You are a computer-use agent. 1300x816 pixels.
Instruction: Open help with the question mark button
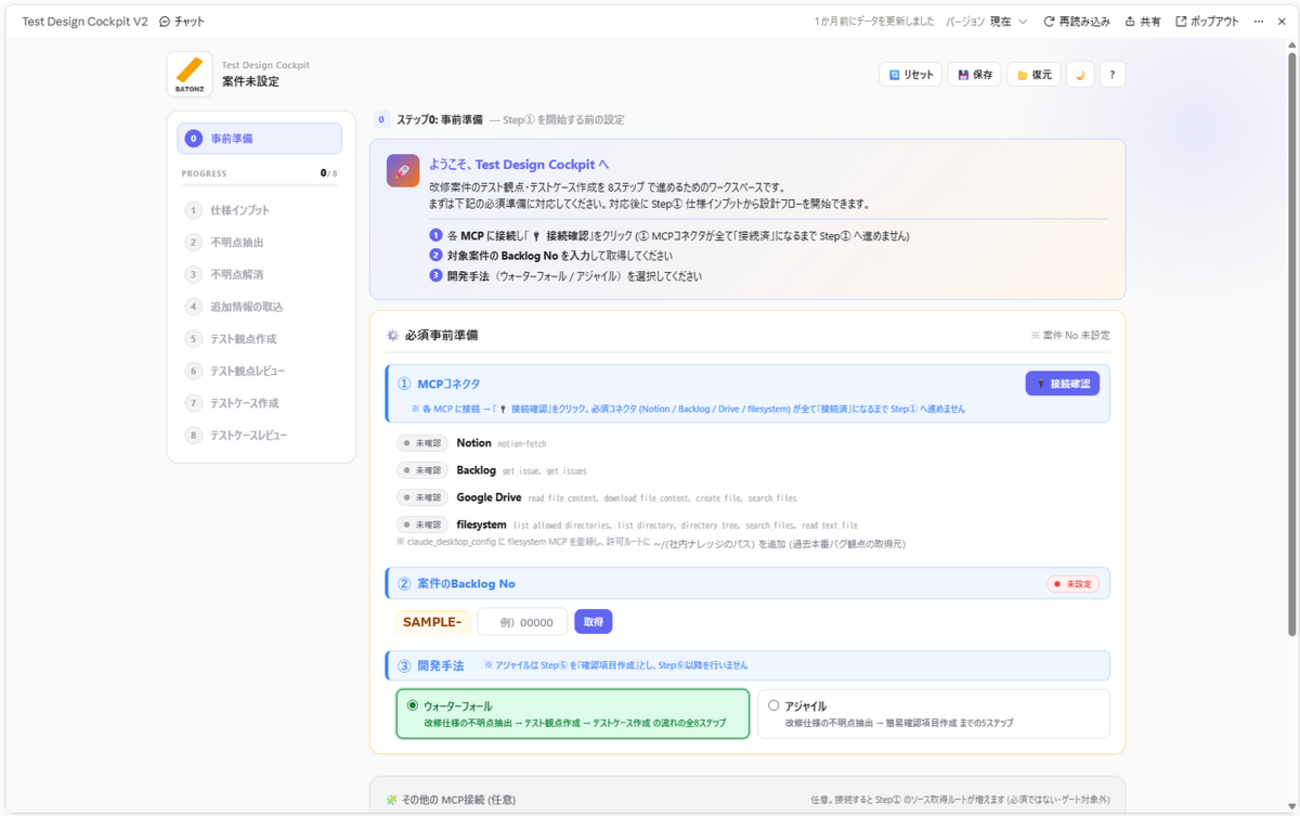[1112, 75]
